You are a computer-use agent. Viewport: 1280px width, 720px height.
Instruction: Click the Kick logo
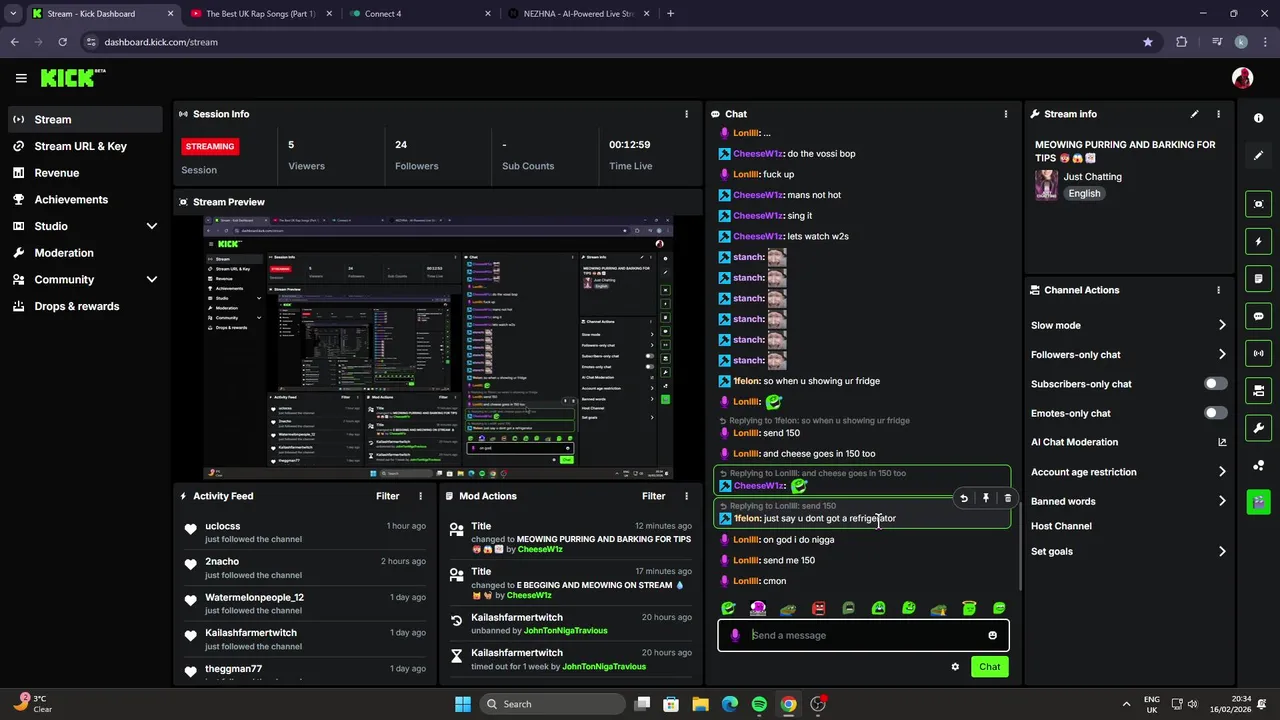pyautogui.click(x=72, y=78)
